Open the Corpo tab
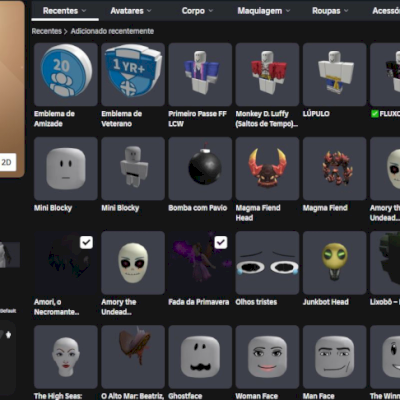Screen dimensions: 400x400 [x=197, y=11]
